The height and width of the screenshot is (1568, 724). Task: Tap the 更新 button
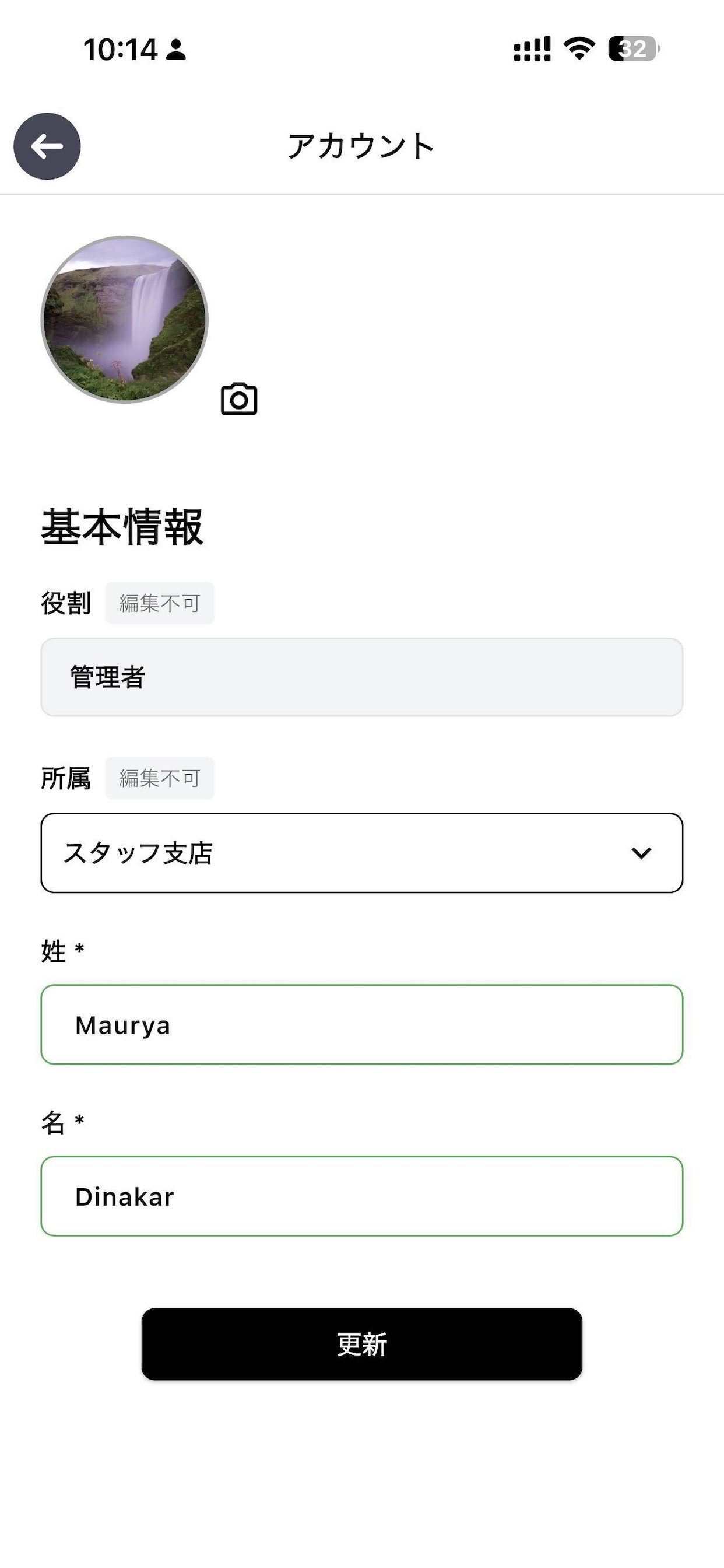[362, 1344]
